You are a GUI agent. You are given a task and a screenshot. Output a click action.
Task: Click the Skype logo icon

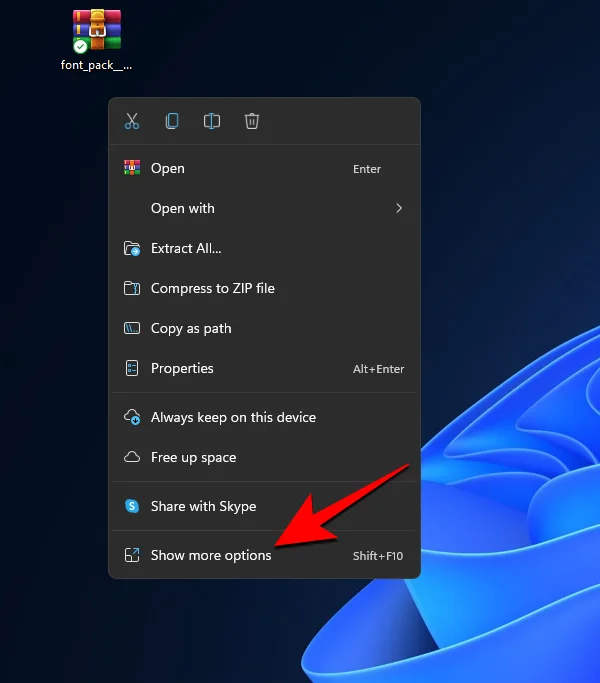(x=132, y=506)
